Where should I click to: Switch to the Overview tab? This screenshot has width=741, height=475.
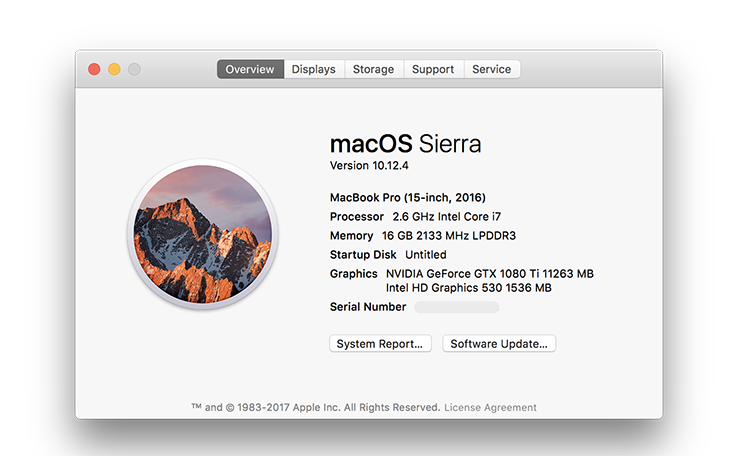250,69
